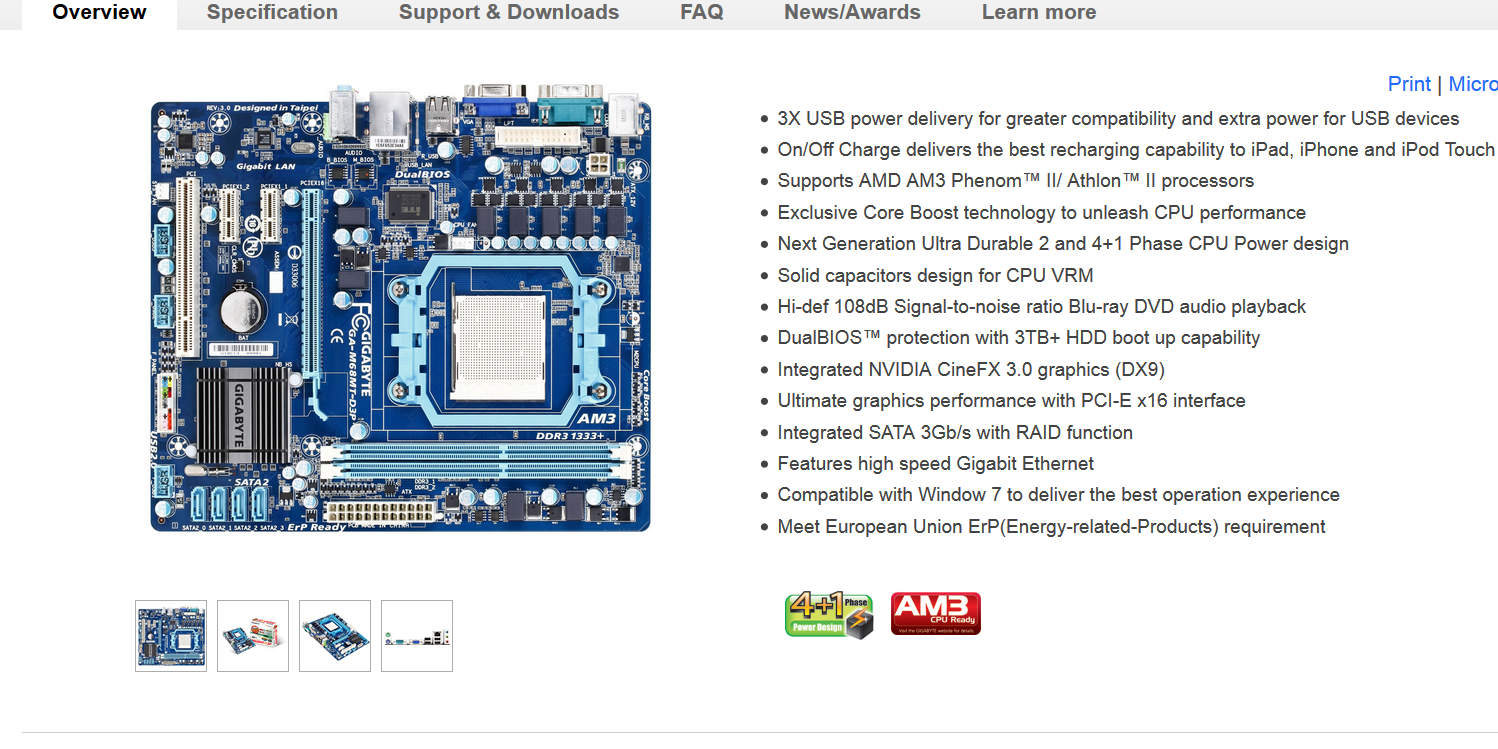The width and height of the screenshot is (1498, 749).
Task: Open the Support & Downloads tab
Action: click(x=509, y=13)
